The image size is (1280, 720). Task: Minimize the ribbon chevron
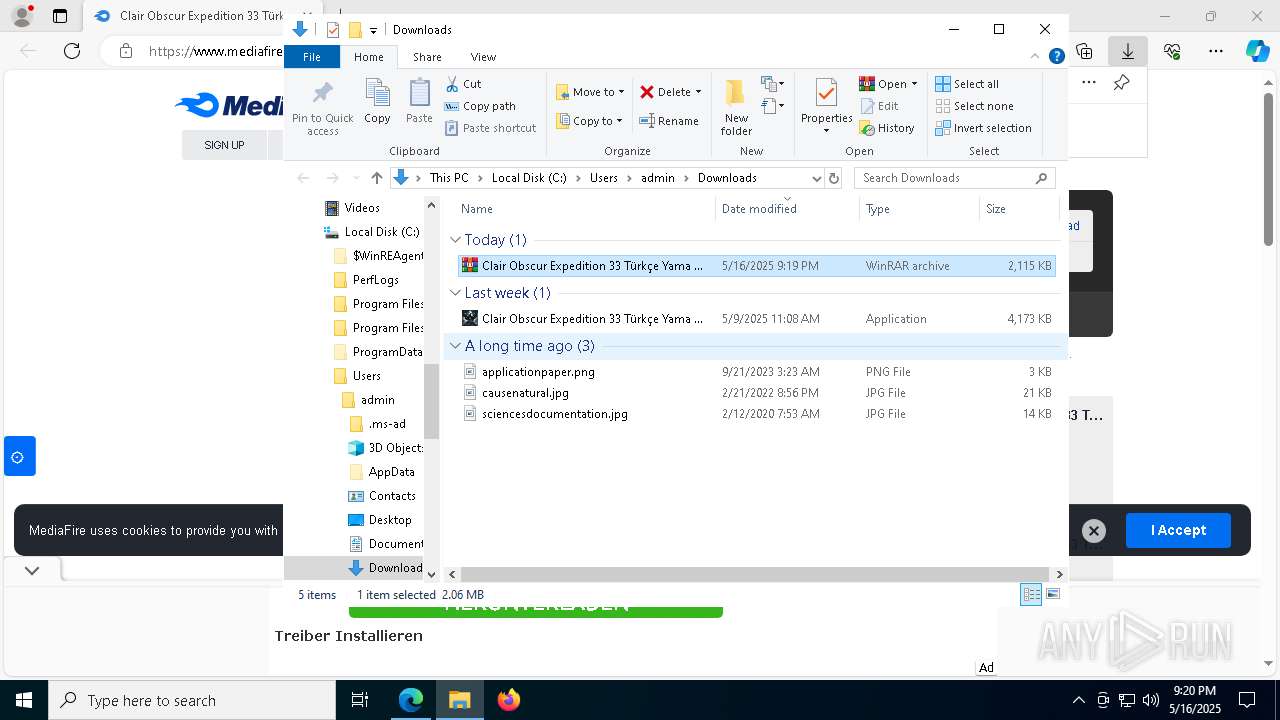1036,57
